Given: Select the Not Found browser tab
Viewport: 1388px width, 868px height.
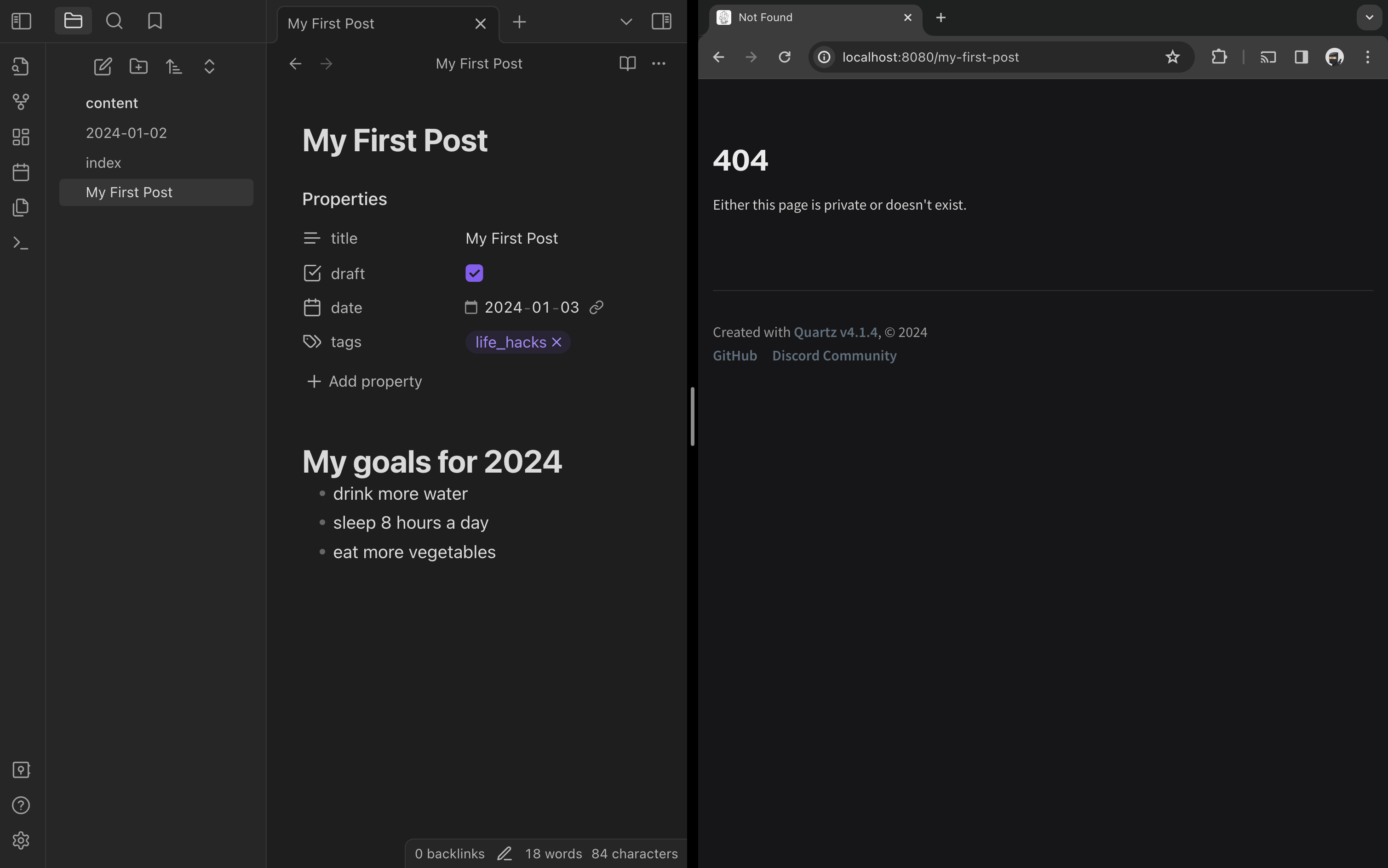Looking at the screenshot, I should [809, 18].
